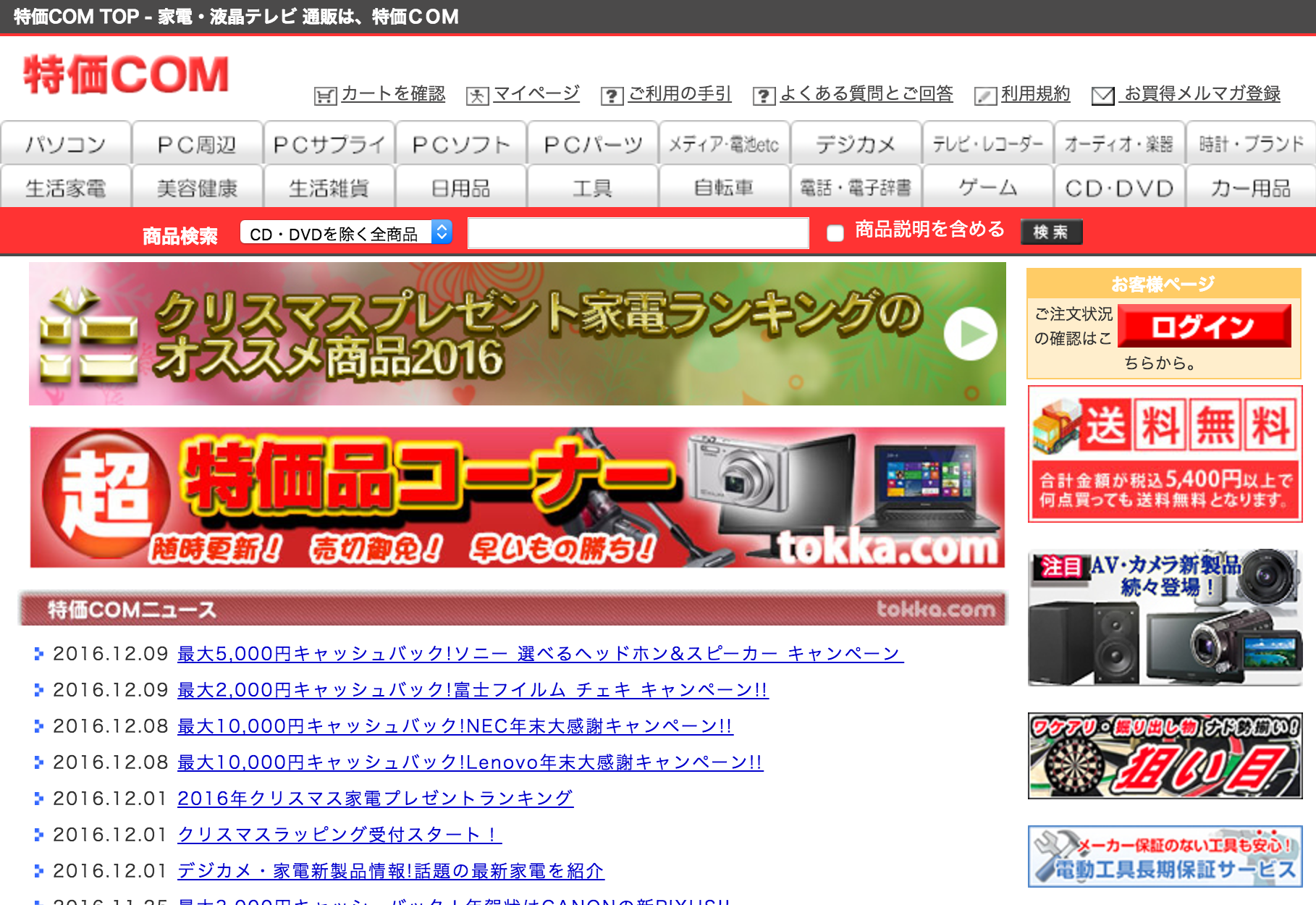Select the PCサプライ category tab
The height and width of the screenshot is (905, 1316).
click(329, 144)
